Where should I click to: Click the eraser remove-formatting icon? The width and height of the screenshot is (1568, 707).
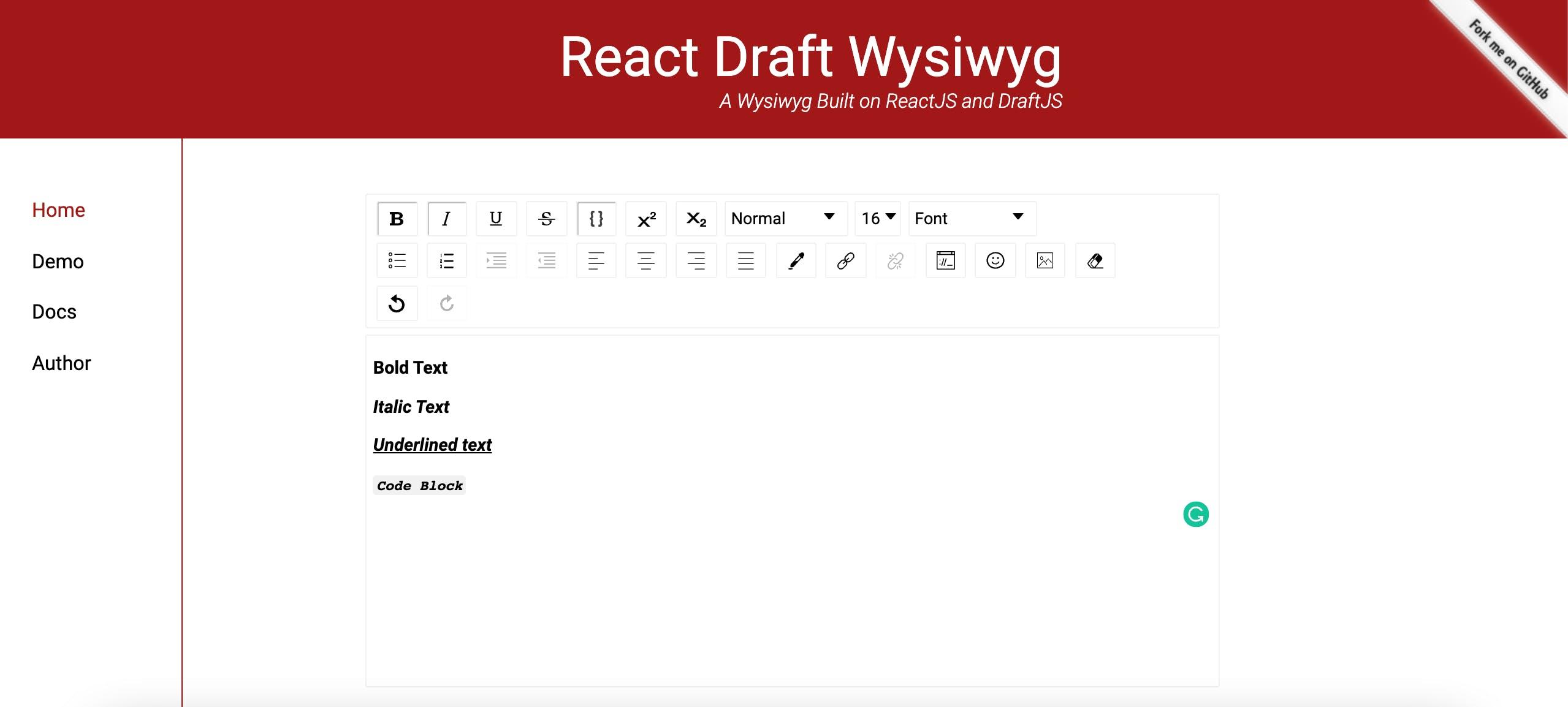coord(1095,261)
